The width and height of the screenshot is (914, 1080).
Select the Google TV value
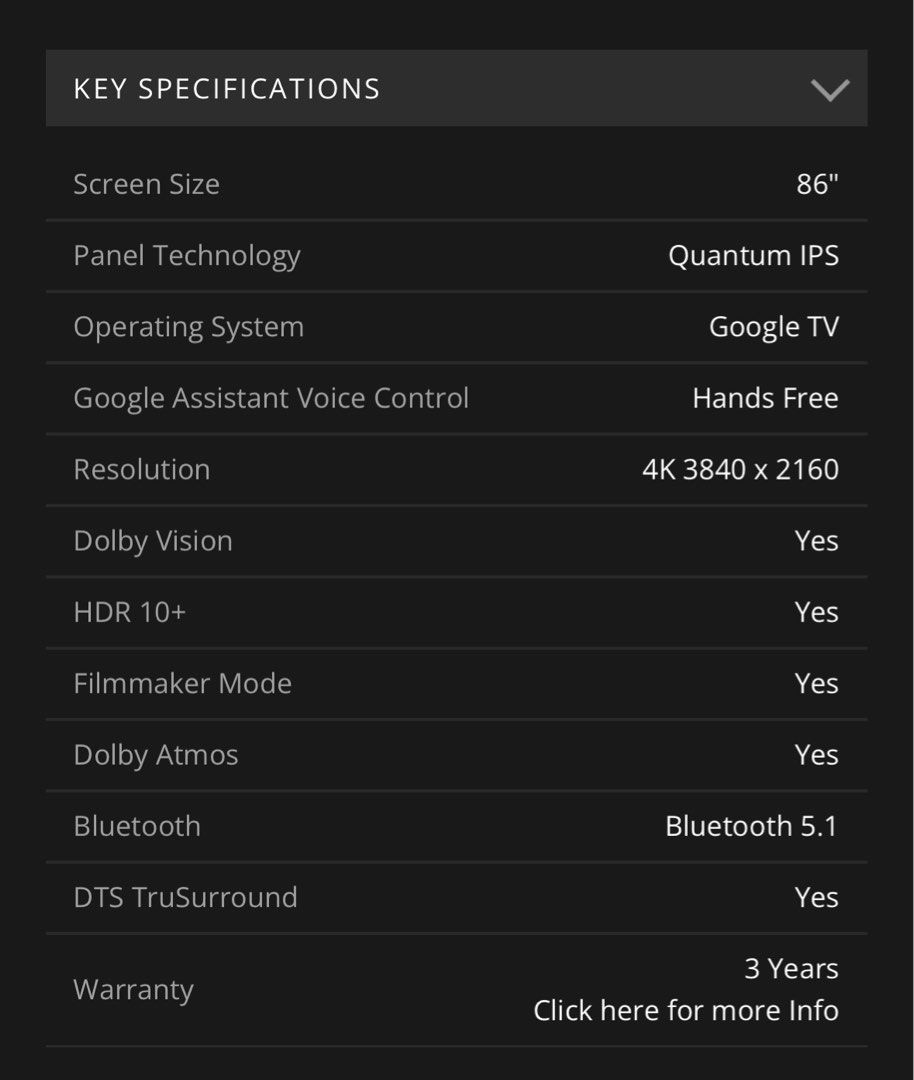pos(774,326)
